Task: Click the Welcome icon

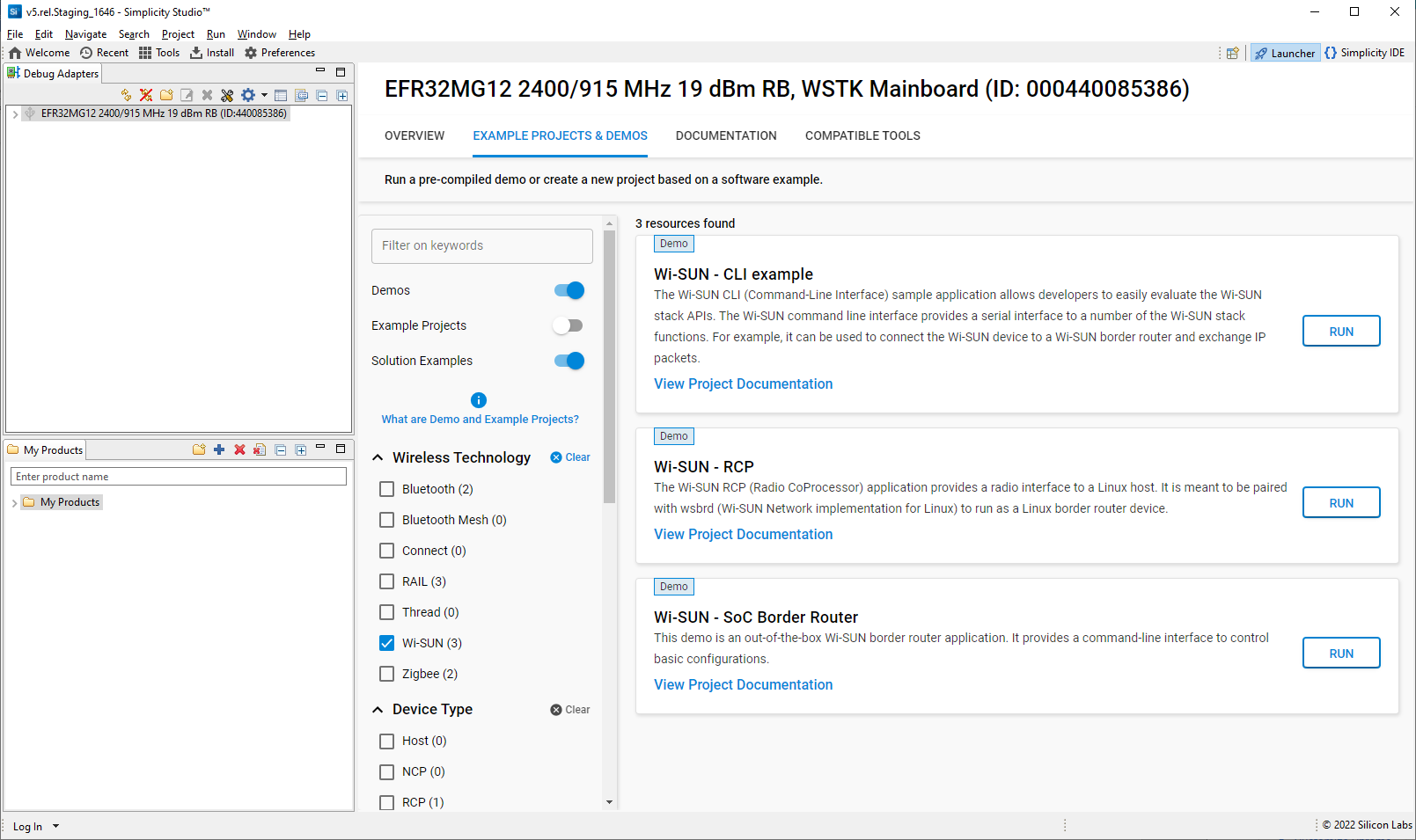Action: [39, 52]
